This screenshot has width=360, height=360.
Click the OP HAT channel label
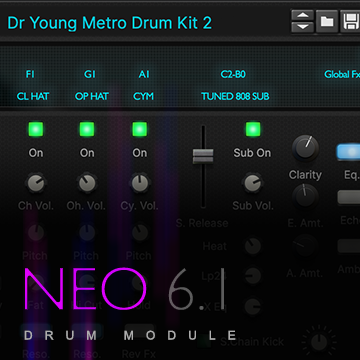tap(92, 96)
